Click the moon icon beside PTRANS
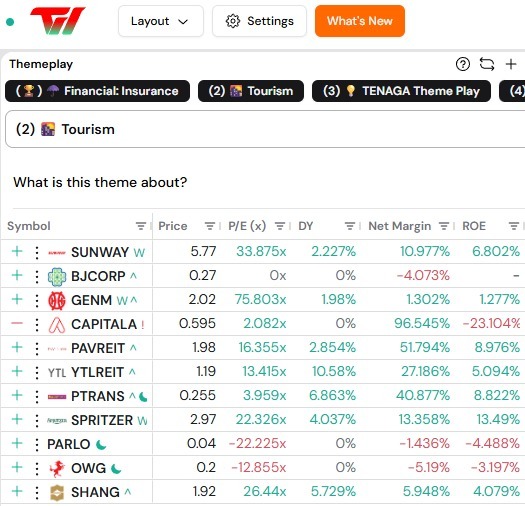Viewport: 525px width, 506px height. (x=143, y=397)
